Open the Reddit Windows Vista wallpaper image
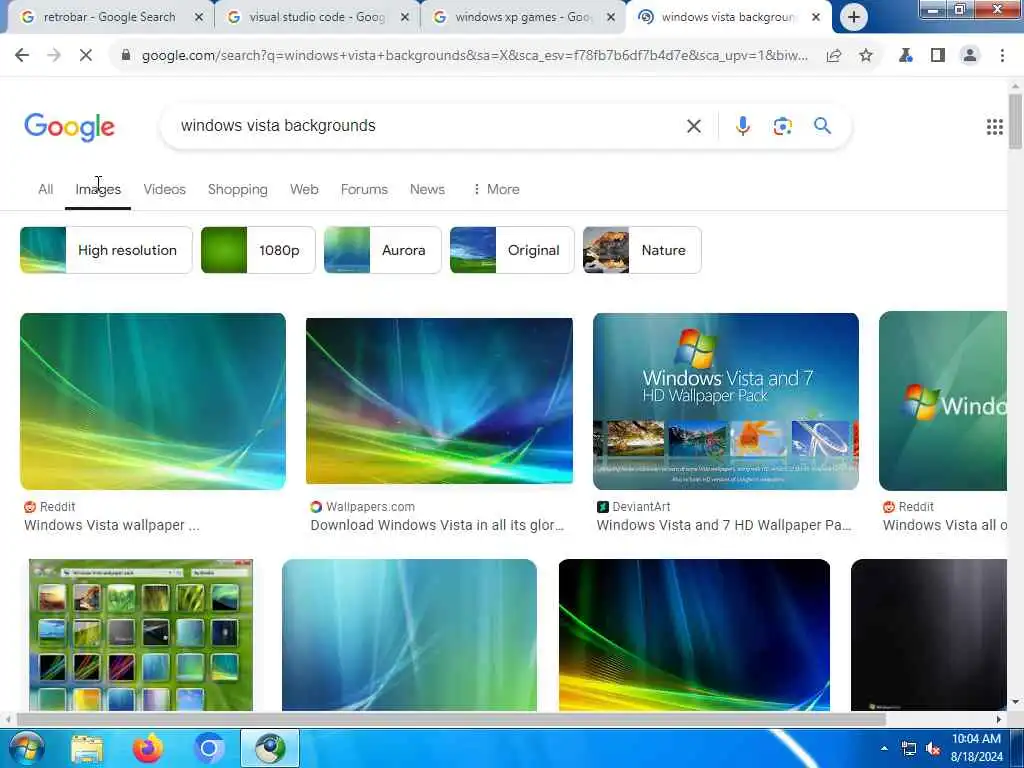Image resolution: width=1024 pixels, height=768 pixels. (153, 402)
